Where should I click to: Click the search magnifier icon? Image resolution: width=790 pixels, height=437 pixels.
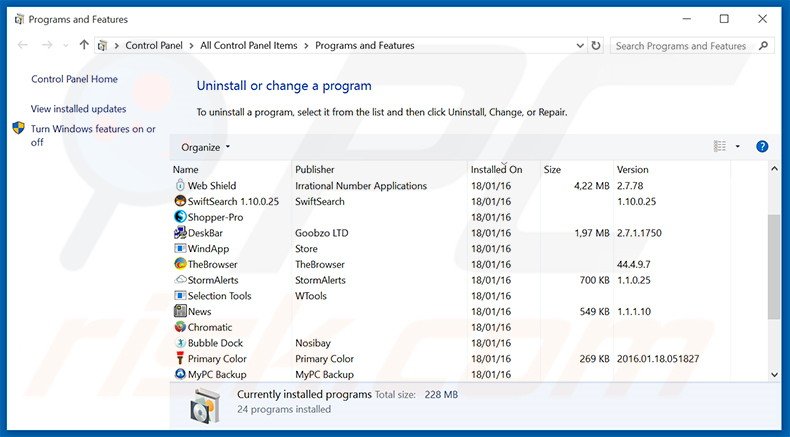point(763,45)
